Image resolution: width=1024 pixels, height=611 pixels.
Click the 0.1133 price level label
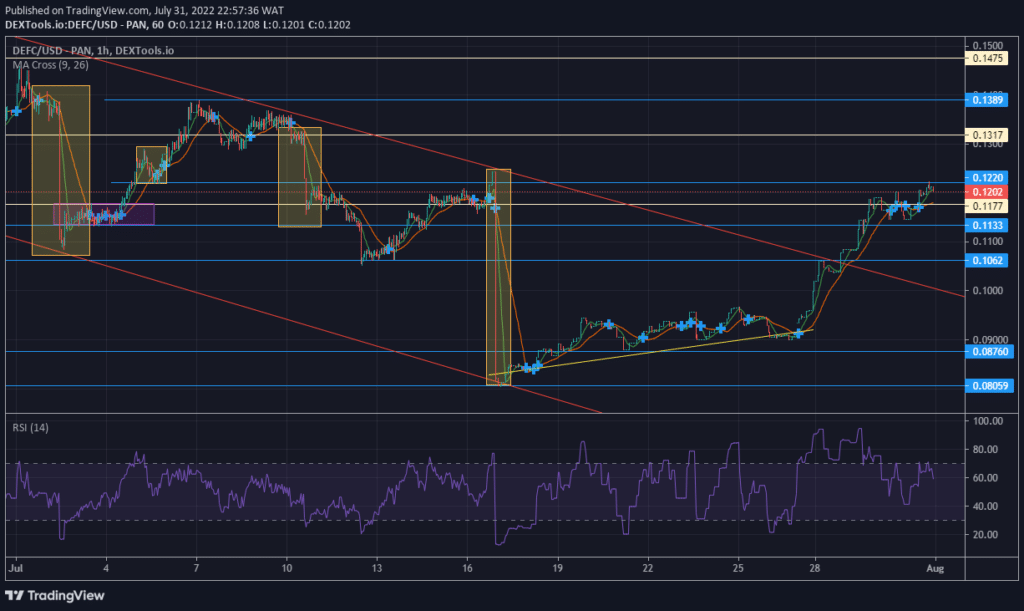(987, 225)
